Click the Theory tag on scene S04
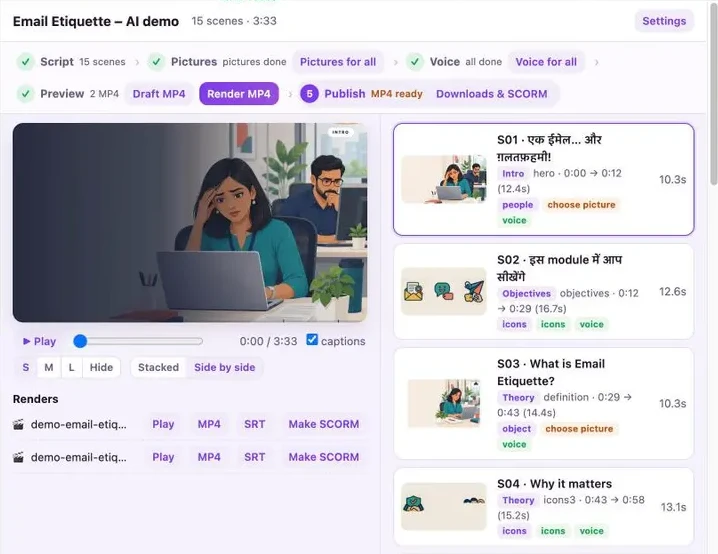 [x=518, y=500]
